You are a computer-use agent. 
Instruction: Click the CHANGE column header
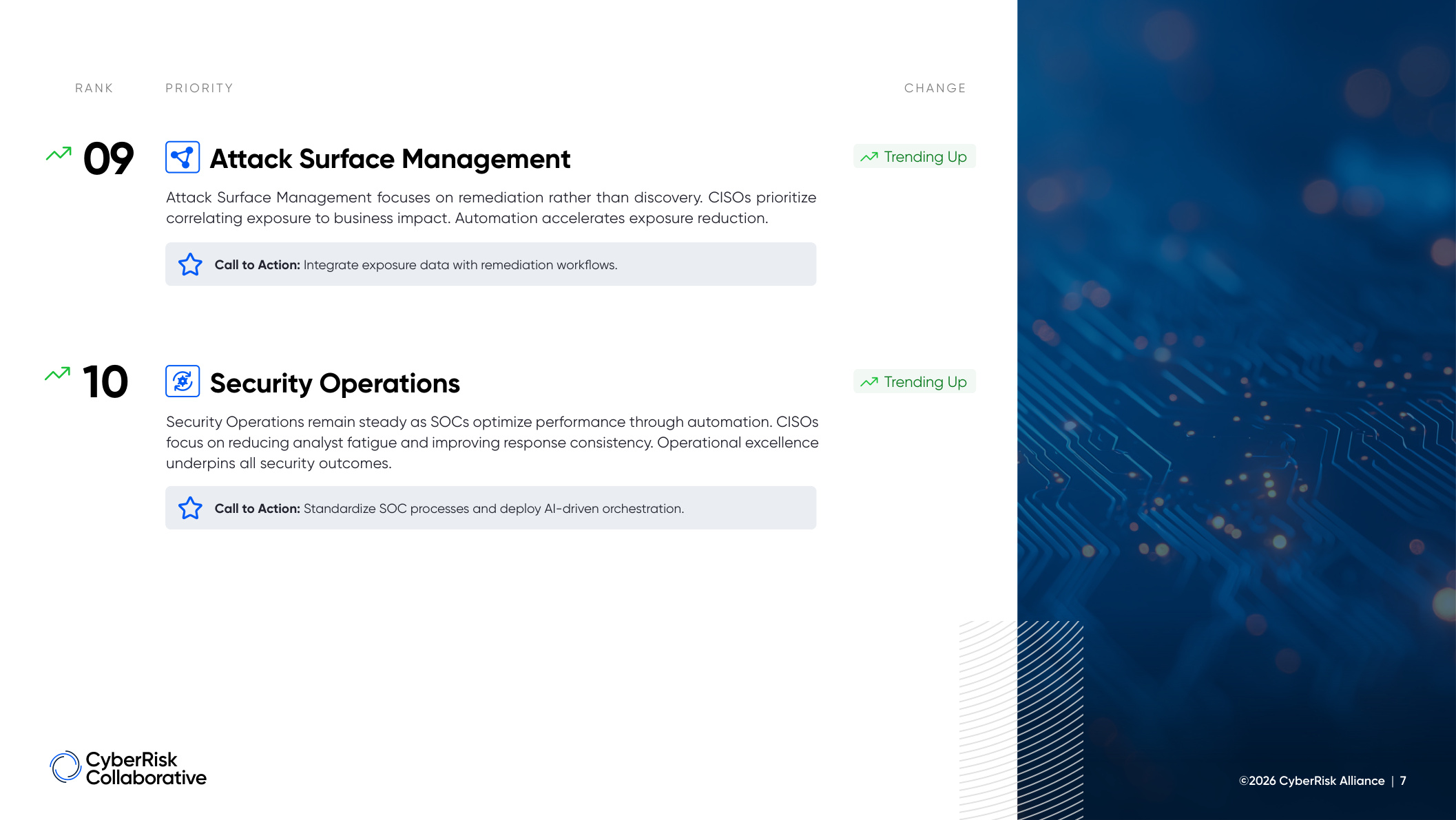[x=935, y=88]
